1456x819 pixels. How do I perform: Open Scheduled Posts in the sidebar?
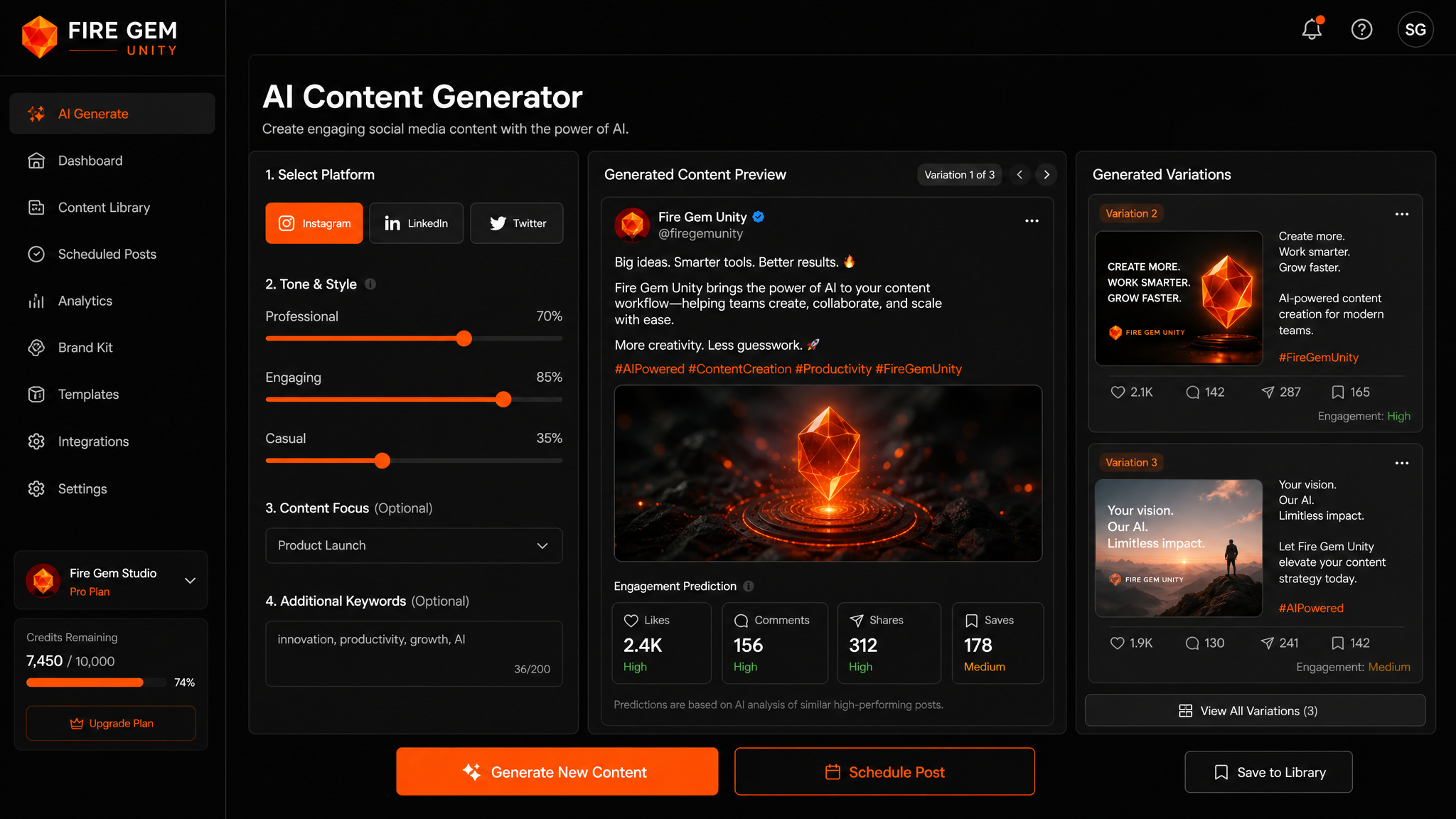click(112, 254)
